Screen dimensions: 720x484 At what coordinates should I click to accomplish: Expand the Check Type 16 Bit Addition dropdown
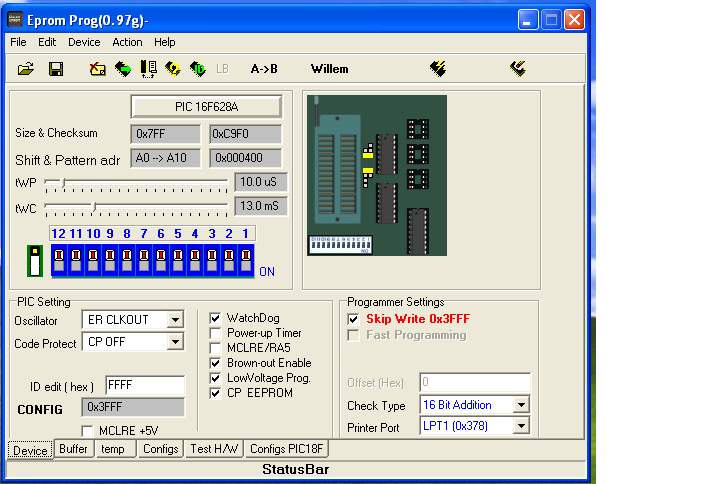tap(521, 405)
